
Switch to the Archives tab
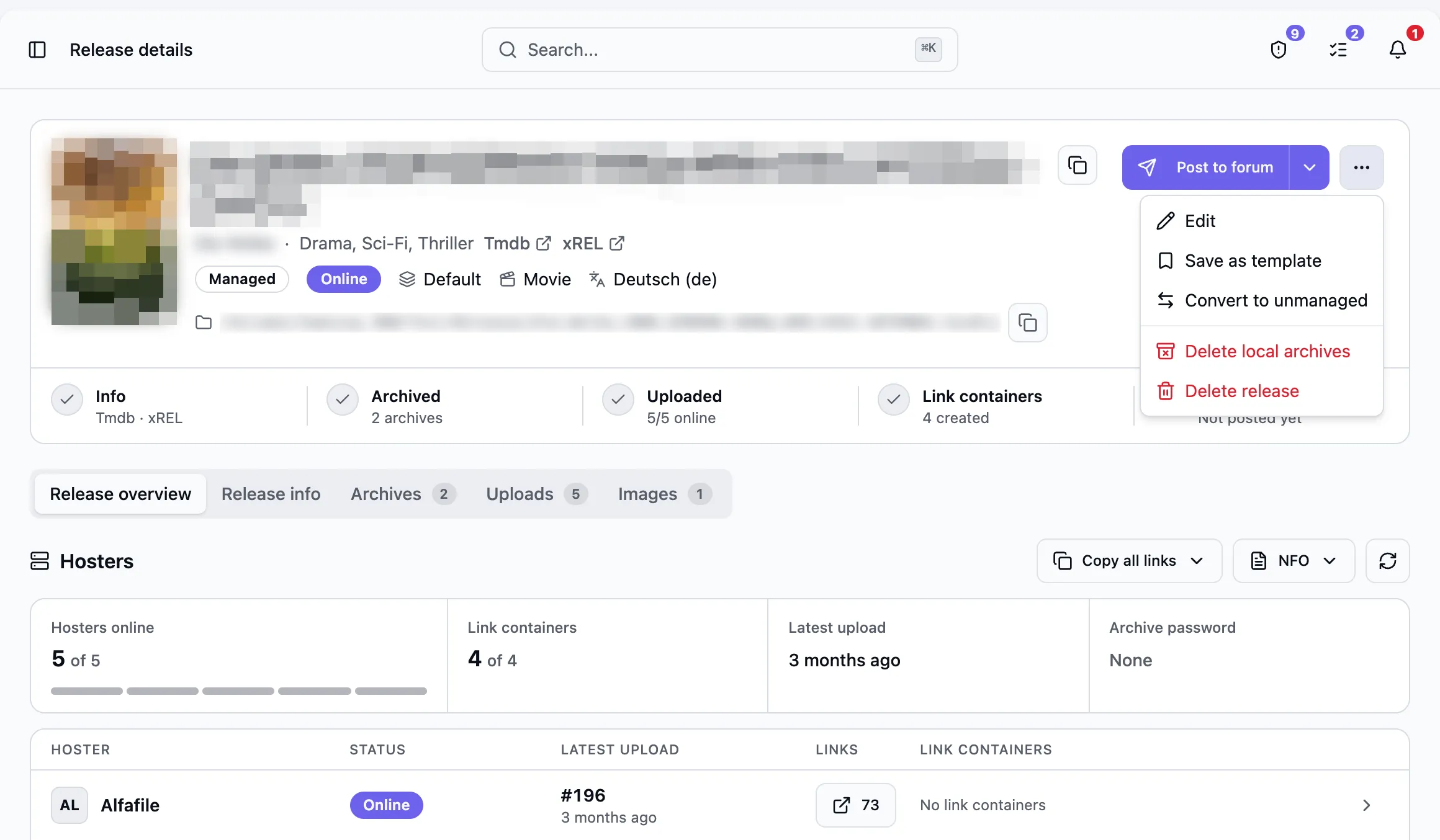click(x=403, y=494)
